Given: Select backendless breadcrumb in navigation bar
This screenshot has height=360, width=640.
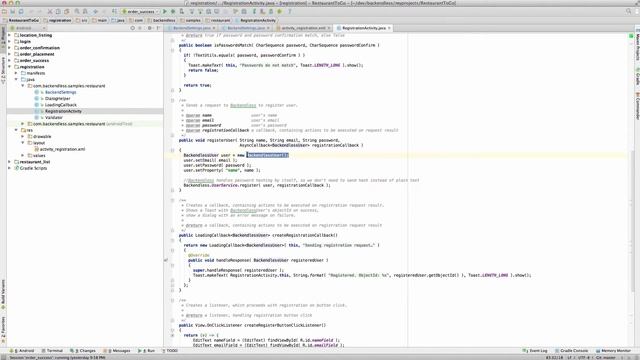Looking at the screenshot, I should [161, 20].
